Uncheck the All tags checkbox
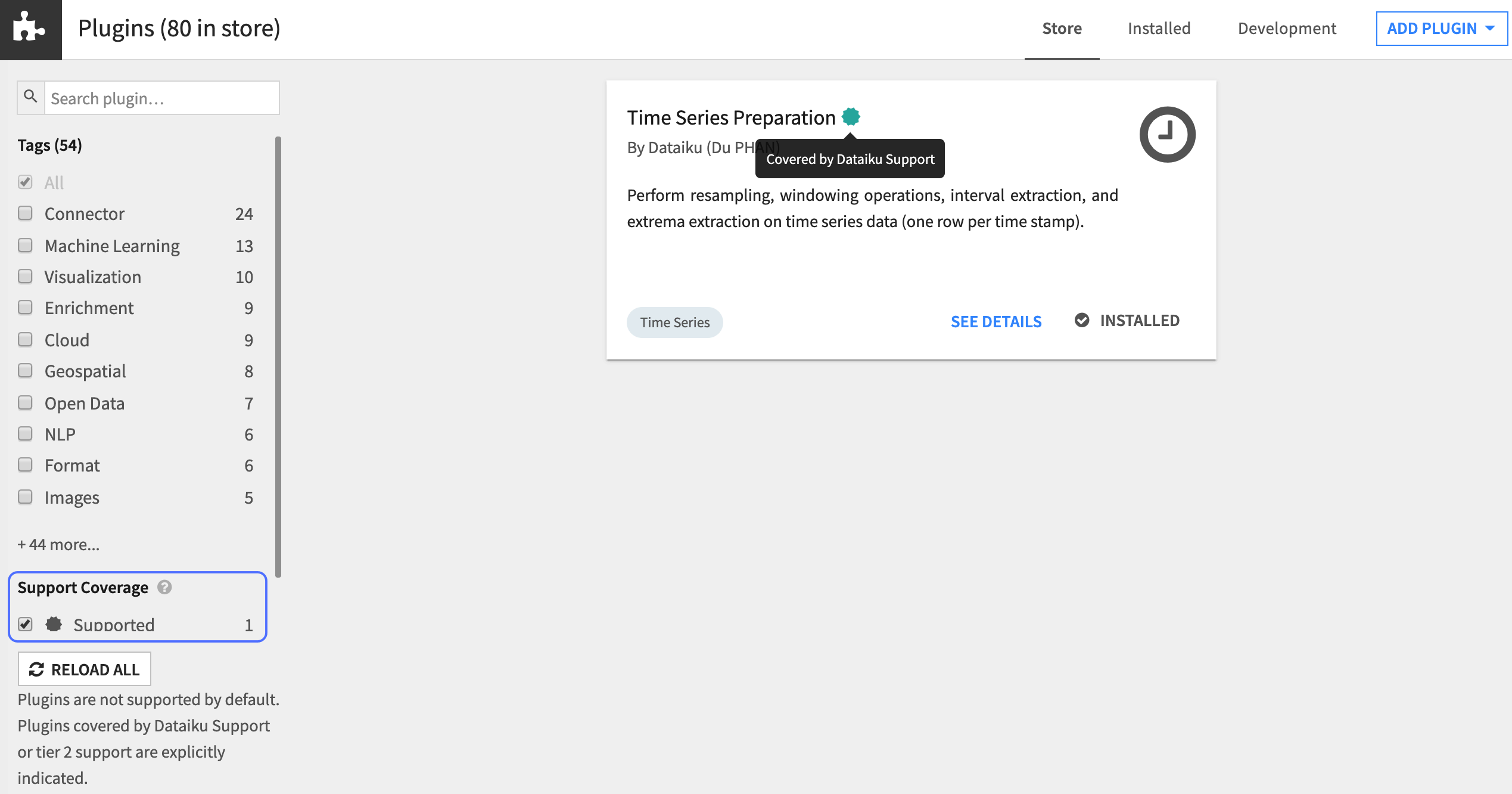 [25, 182]
